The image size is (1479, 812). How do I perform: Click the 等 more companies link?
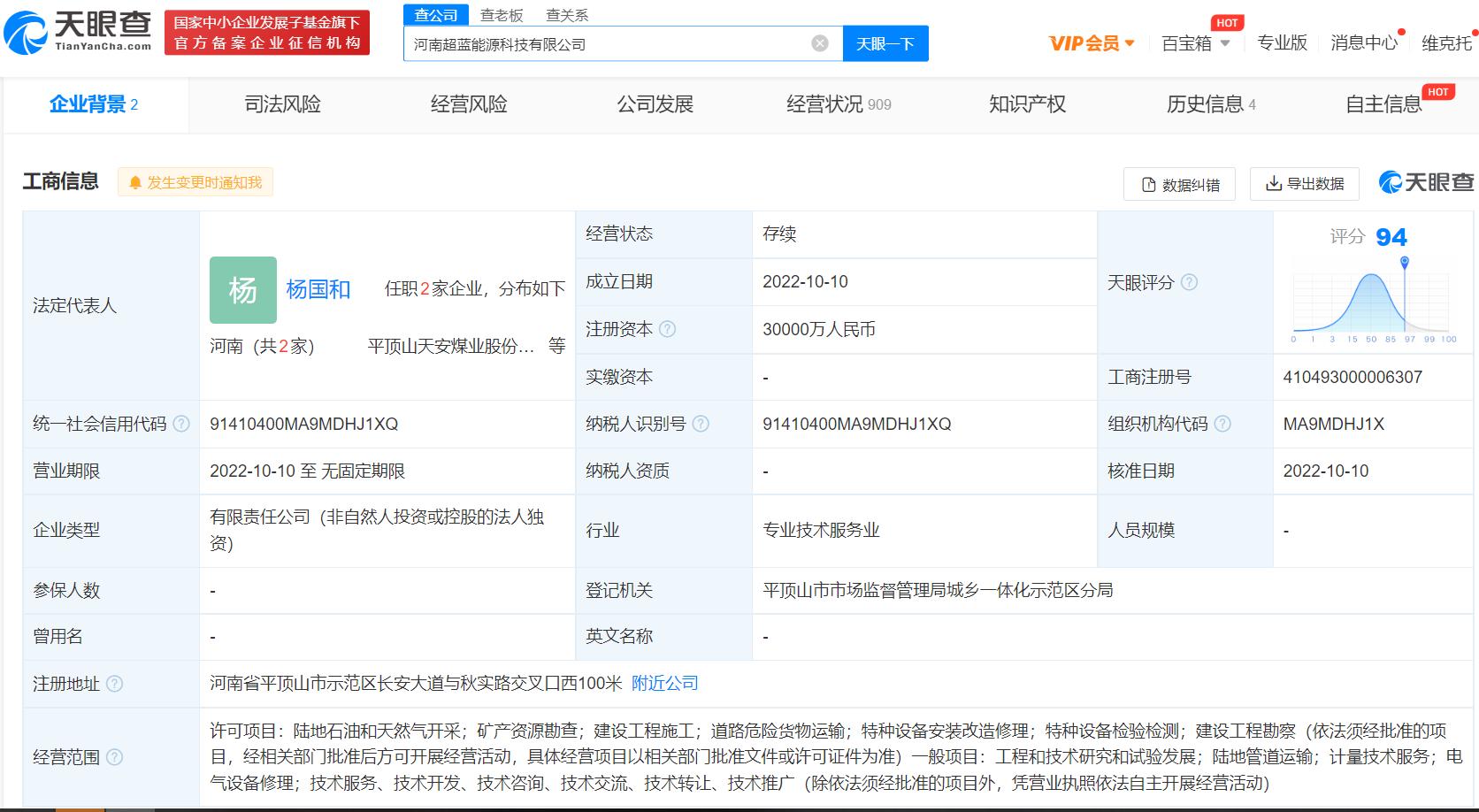(x=556, y=346)
